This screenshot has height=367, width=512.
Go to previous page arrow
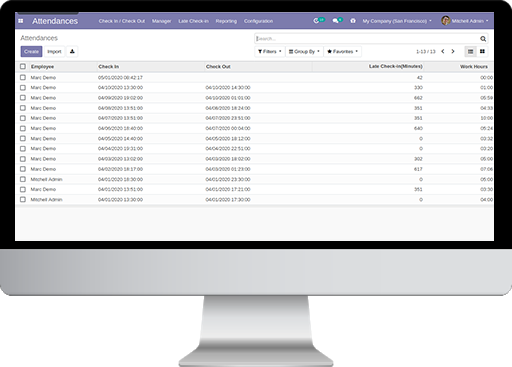tap(443, 51)
